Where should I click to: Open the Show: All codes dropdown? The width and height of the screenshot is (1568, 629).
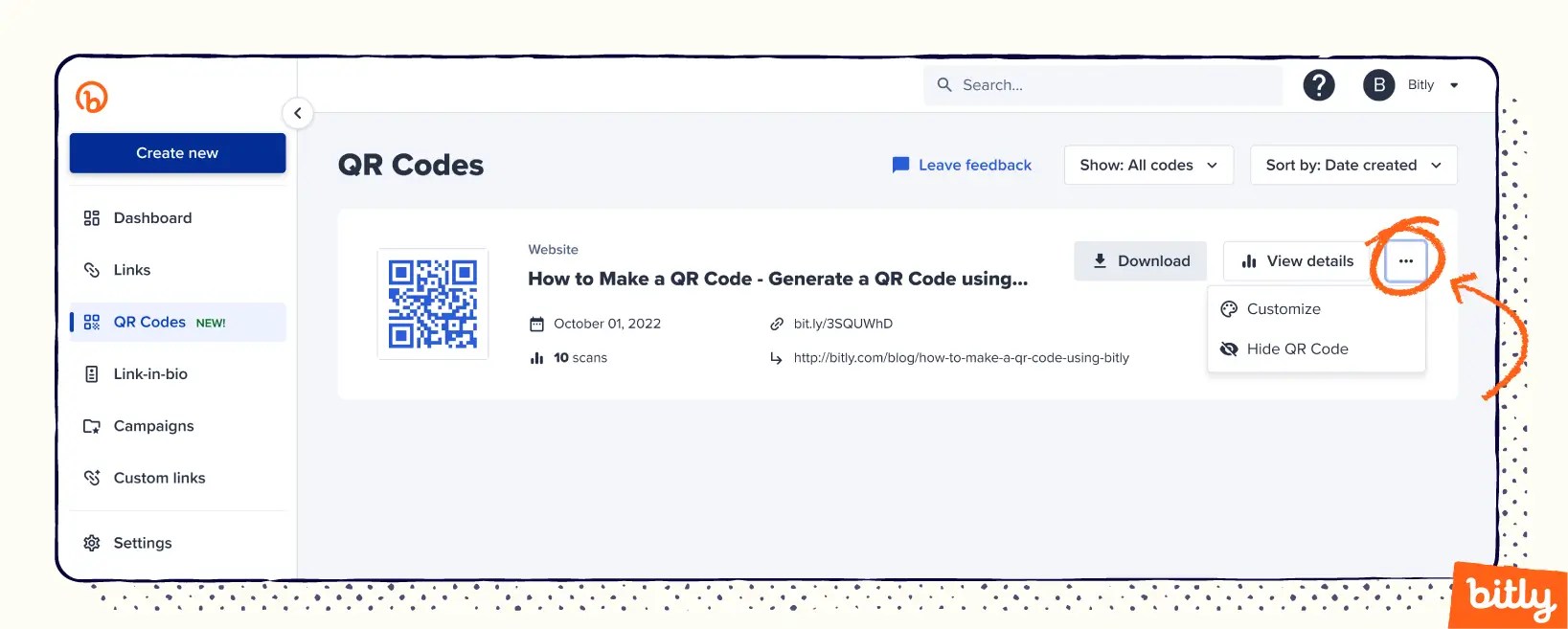point(1148,165)
